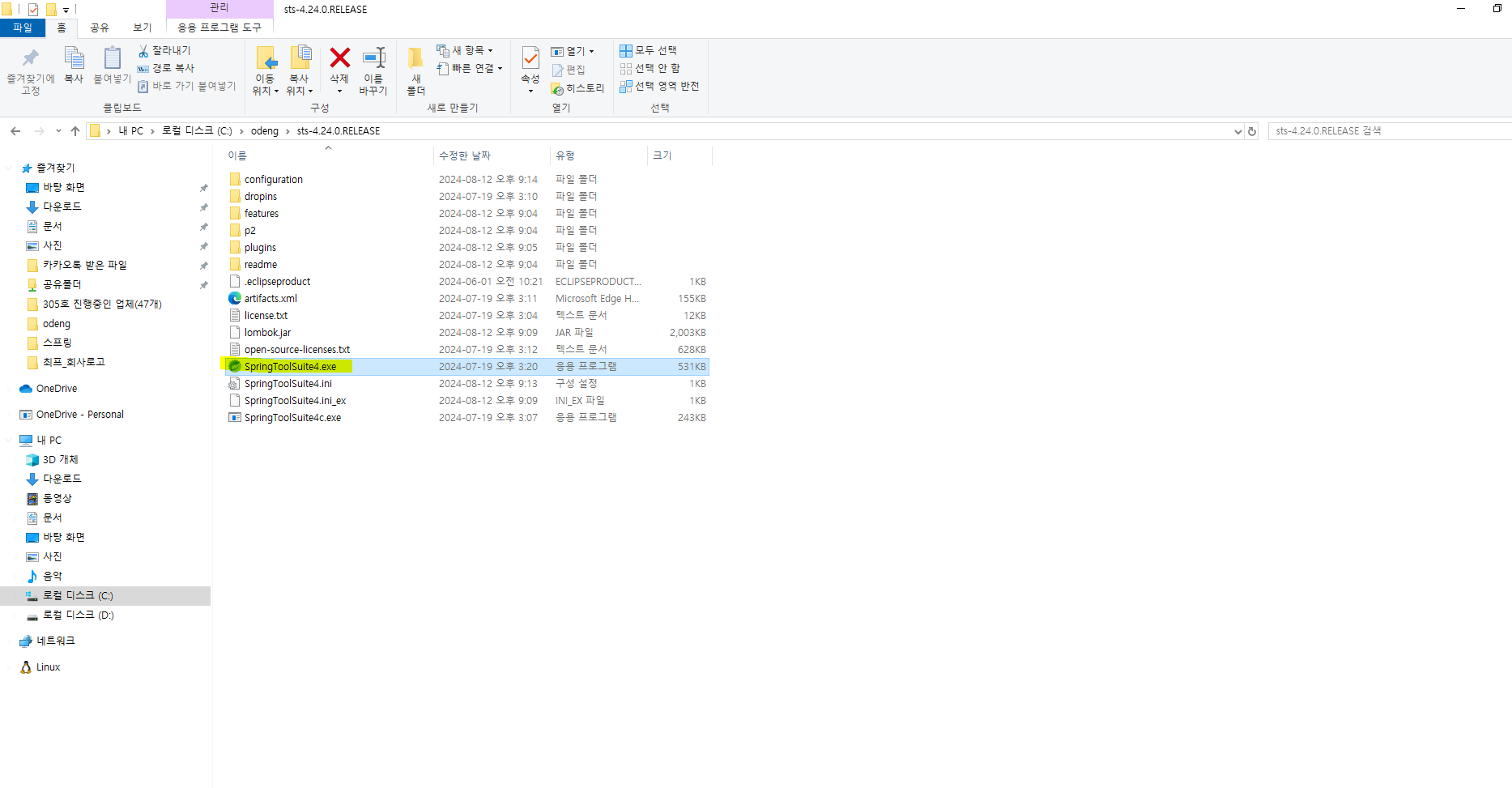Image resolution: width=1512 pixels, height=788 pixels.
Task: Click OneDrive - Personal in sidebar
Action: (x=79, y=415)
